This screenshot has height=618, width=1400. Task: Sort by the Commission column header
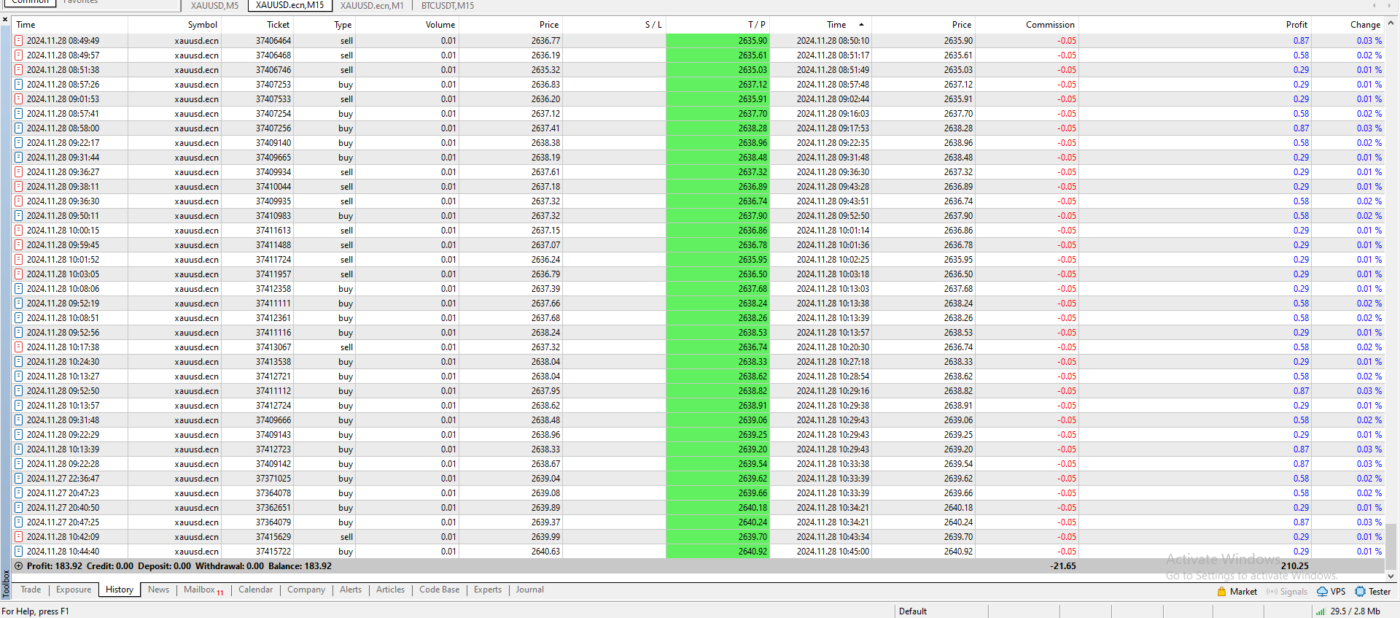(x=1050, y=24)
